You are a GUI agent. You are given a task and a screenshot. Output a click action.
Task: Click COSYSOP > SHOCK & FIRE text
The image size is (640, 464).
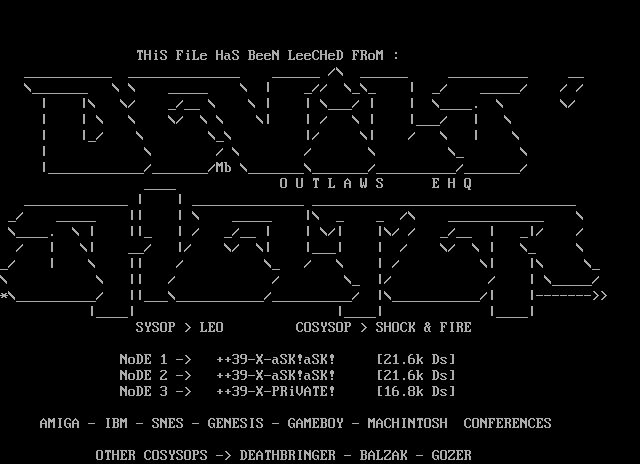tap(383, 327)
